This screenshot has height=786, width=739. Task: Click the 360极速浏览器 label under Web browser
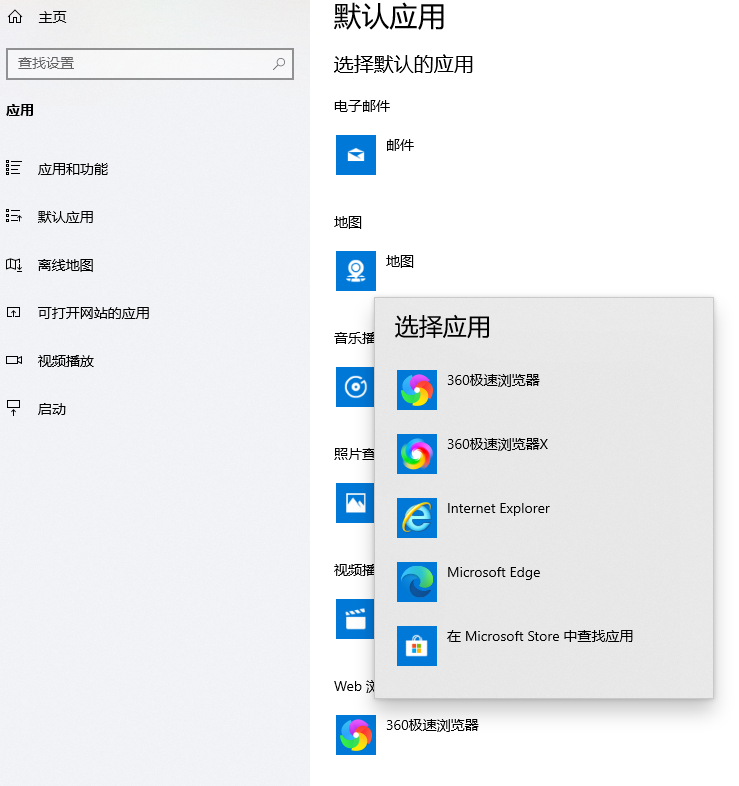click(432, 725)
